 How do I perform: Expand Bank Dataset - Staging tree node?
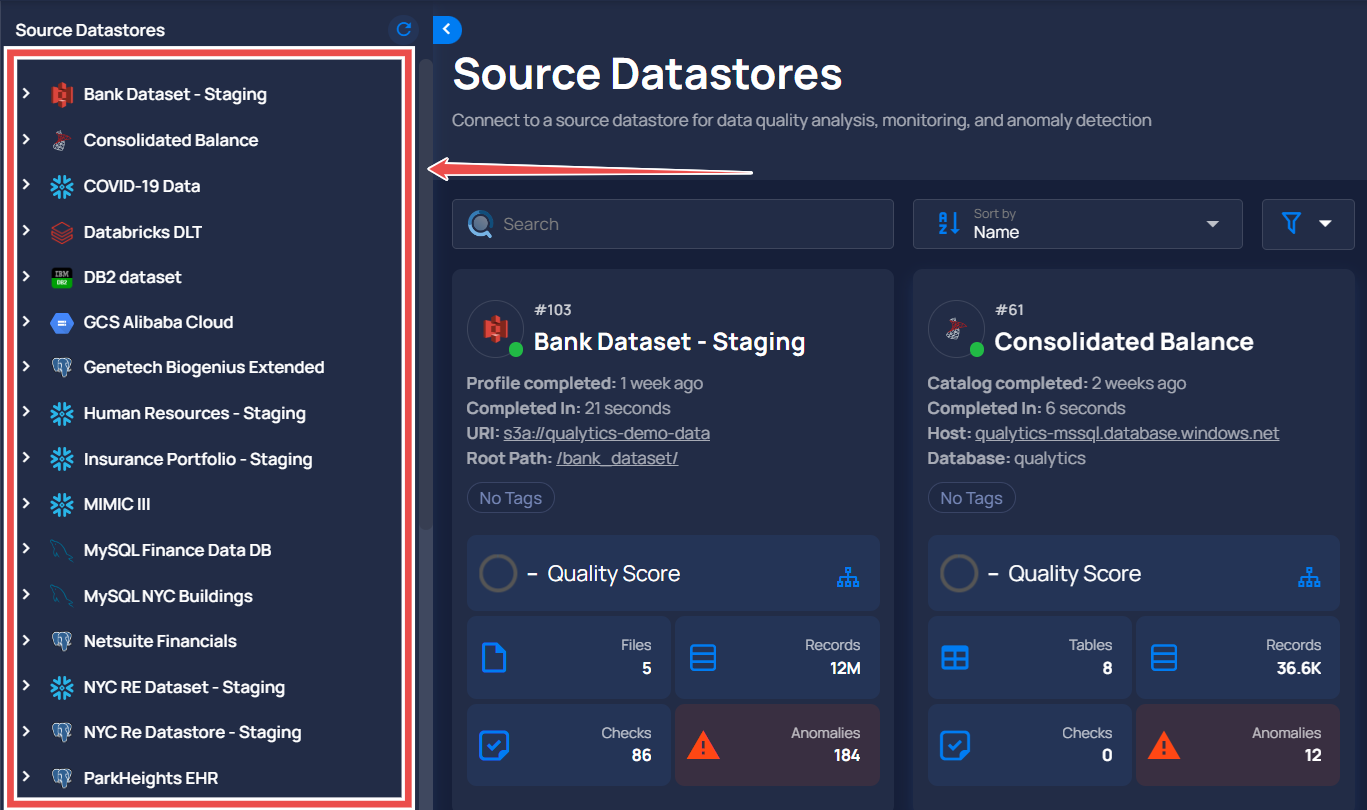tap(27, 93)
